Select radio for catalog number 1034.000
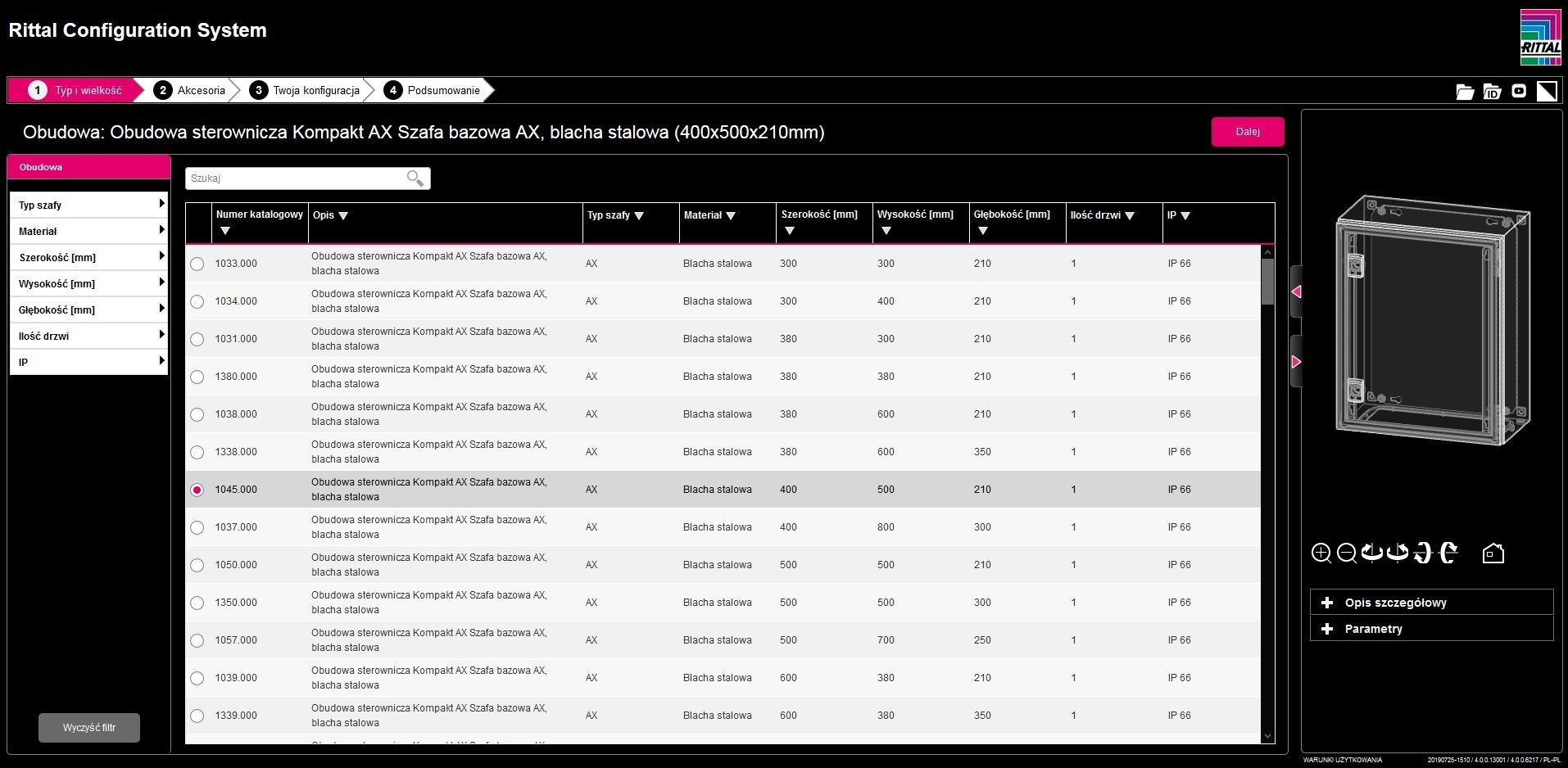This screenshot has height=768, width=1568. pyautogui.click(x=197, y=301)
